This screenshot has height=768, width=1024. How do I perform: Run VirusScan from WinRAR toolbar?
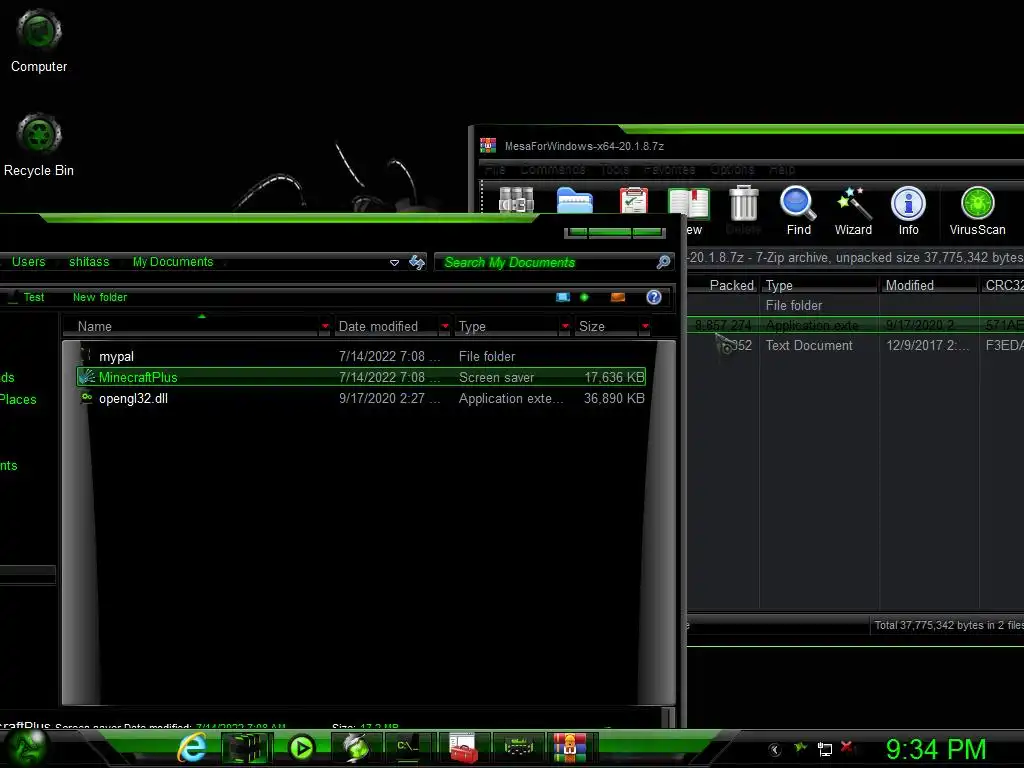978,211
